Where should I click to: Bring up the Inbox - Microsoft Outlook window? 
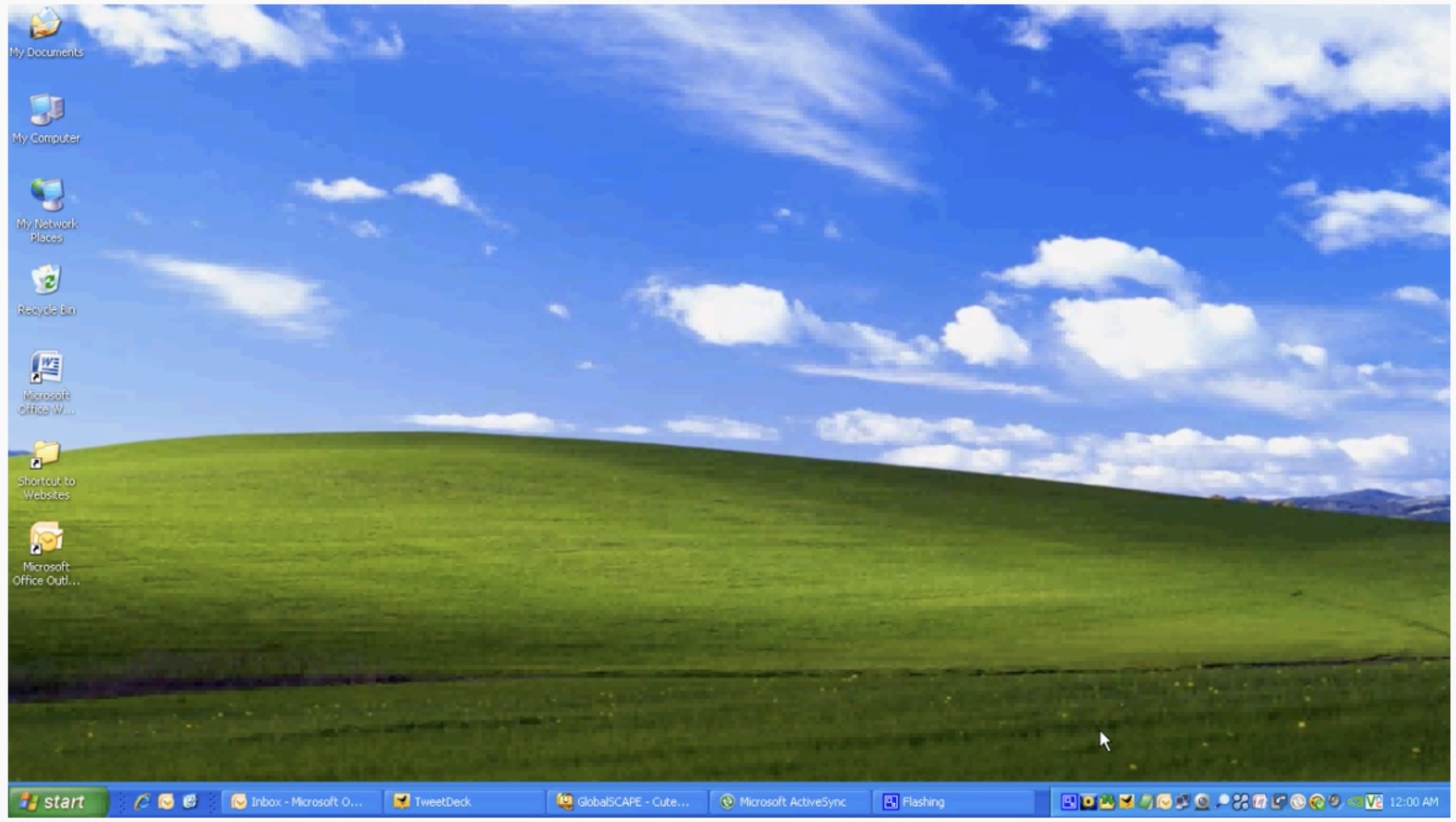click(296, 802)
